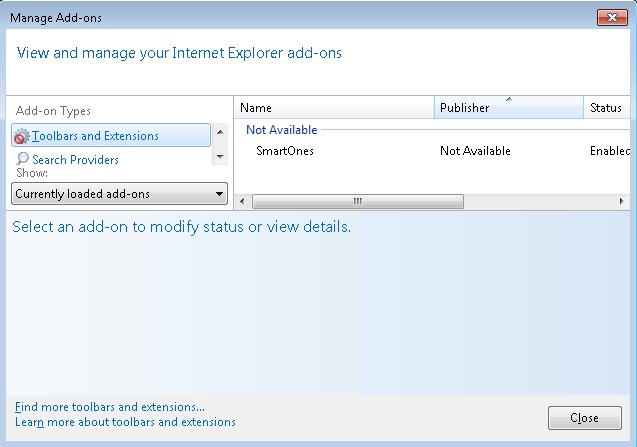
Task: Click down arrow of Add-on Types scrollbar
Action: (x=220, y=156)
